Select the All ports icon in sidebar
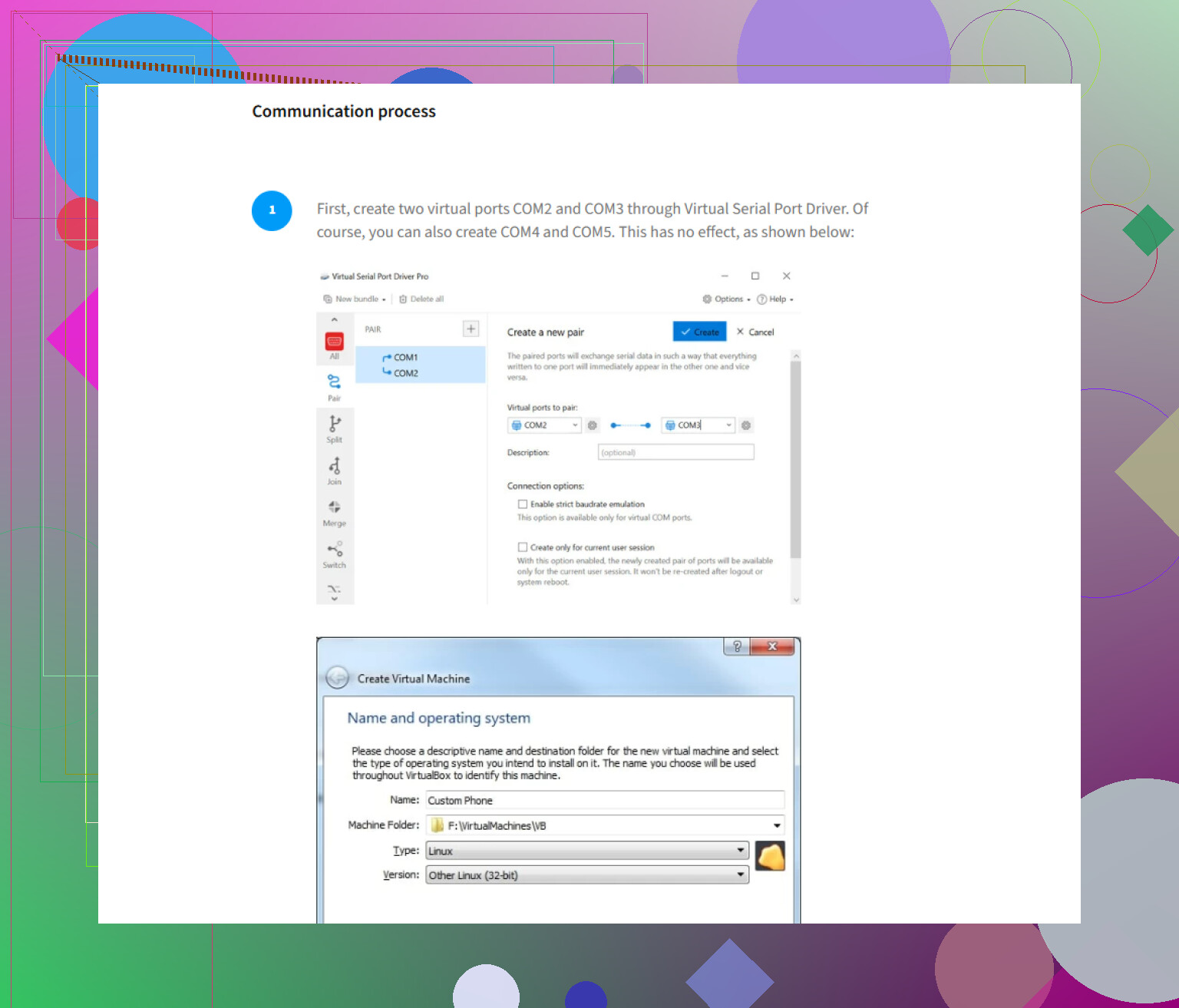The width and height of the screenshot is (1179, 1008). pos(334,342)
